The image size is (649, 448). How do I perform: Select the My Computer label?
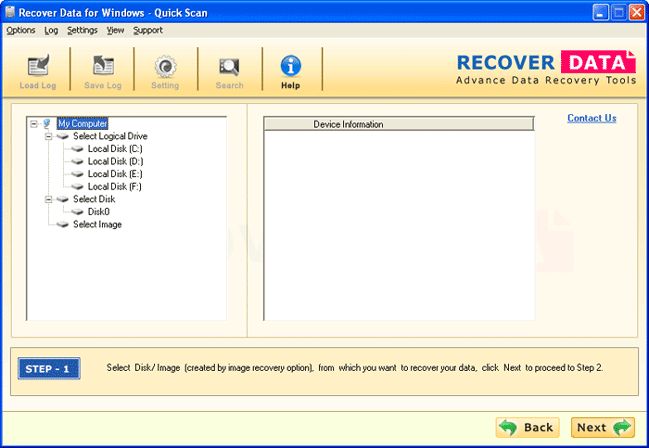(82, 123)
